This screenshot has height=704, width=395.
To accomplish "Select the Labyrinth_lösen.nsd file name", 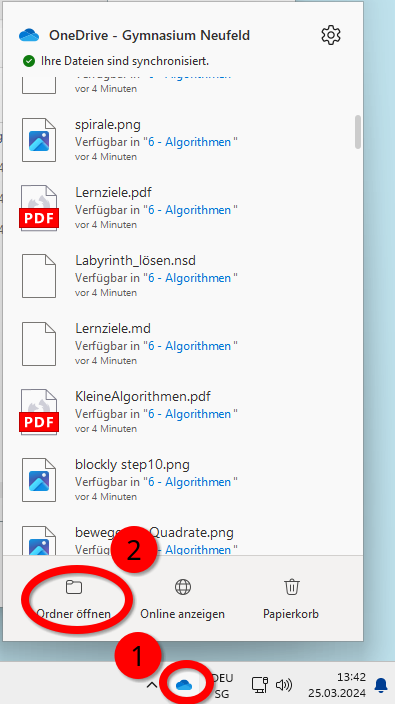I will pyautogui.click(x=135, y=260).
